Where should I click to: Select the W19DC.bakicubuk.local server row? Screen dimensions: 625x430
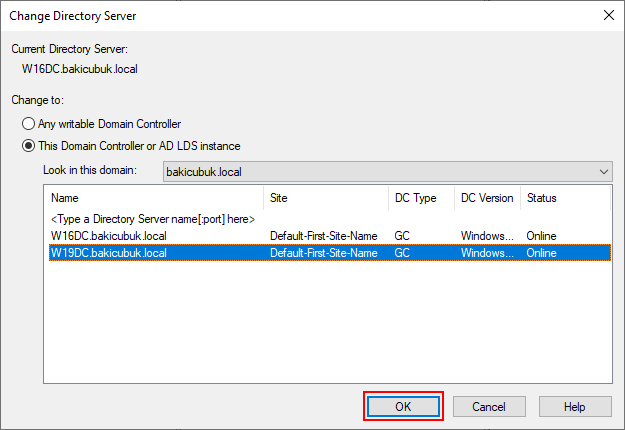330,253
